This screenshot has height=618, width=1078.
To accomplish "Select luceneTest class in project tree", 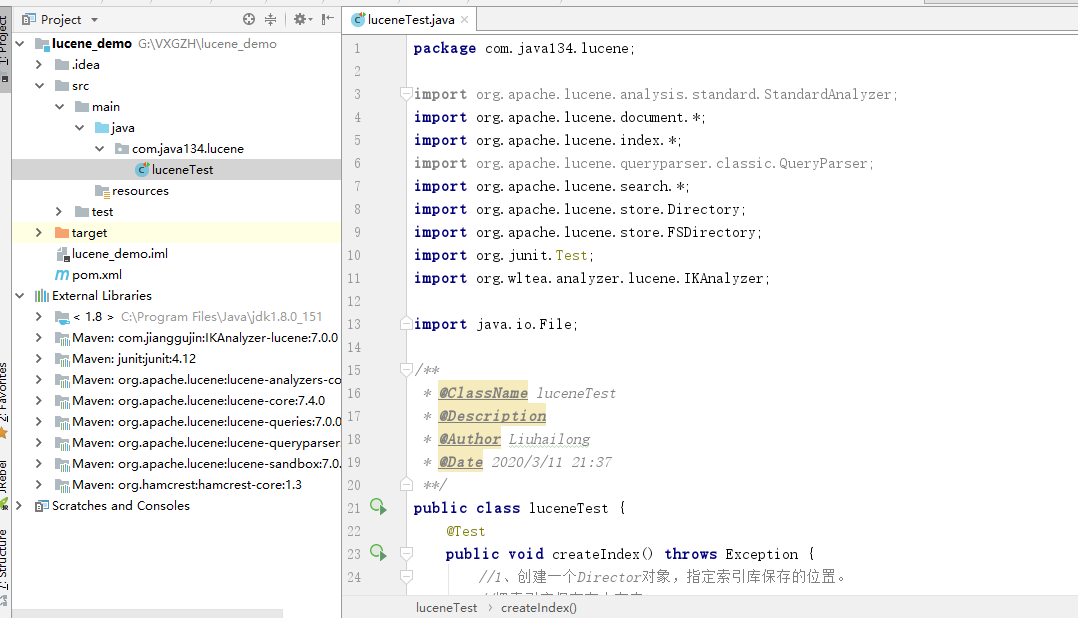I will 176,170.
